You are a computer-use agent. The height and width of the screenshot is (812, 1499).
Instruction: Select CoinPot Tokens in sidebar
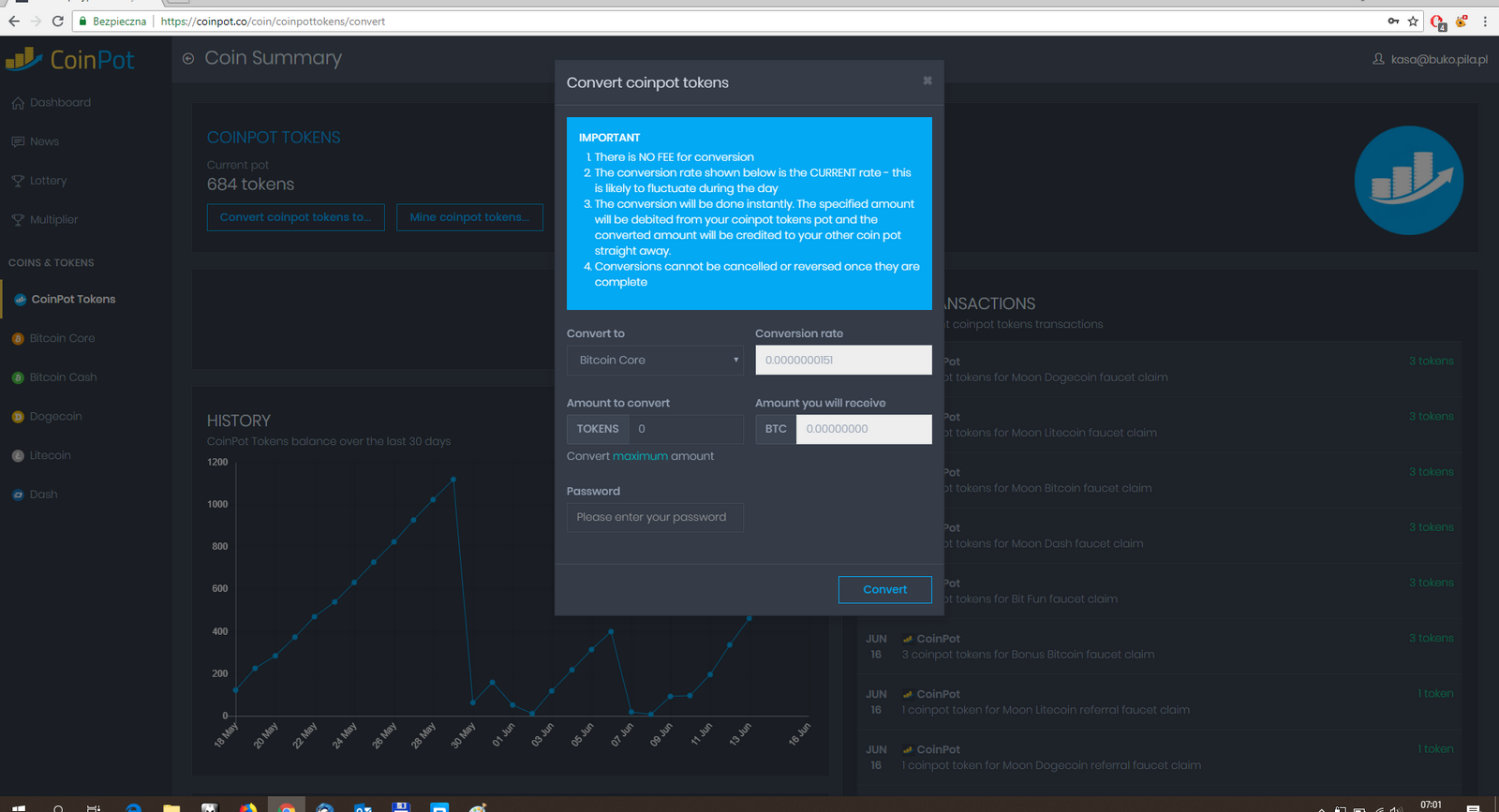73,299
